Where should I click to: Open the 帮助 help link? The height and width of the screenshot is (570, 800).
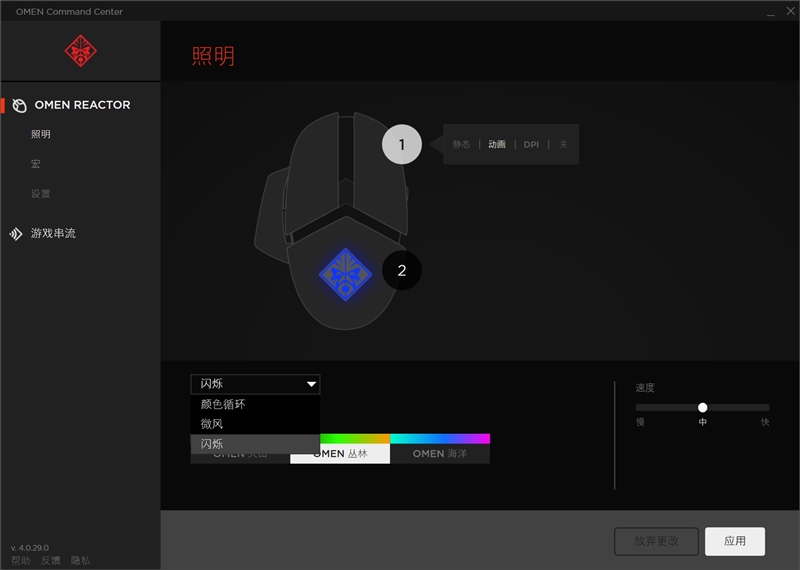(21, 561)
